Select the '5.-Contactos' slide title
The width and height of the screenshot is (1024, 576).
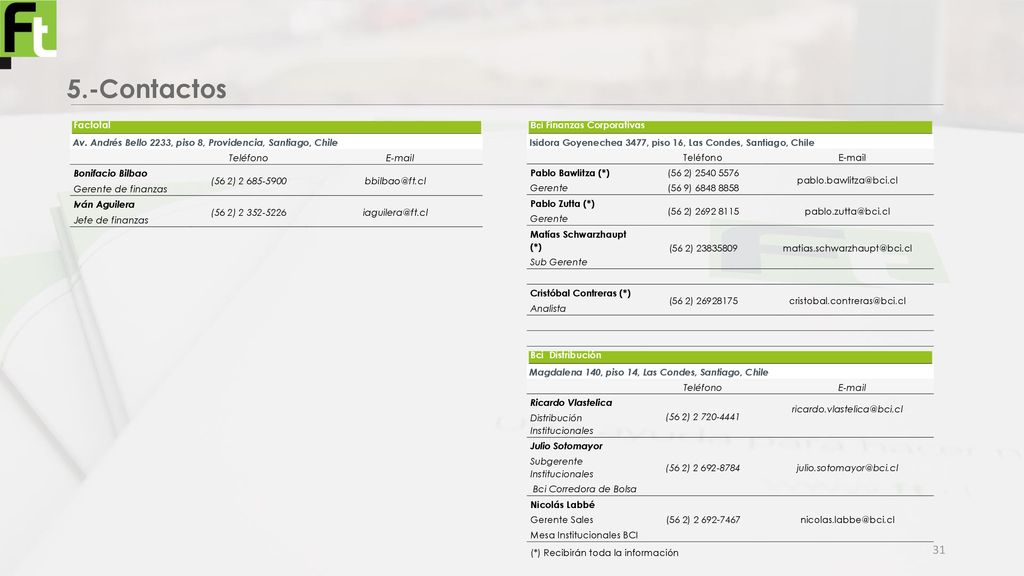147,89
